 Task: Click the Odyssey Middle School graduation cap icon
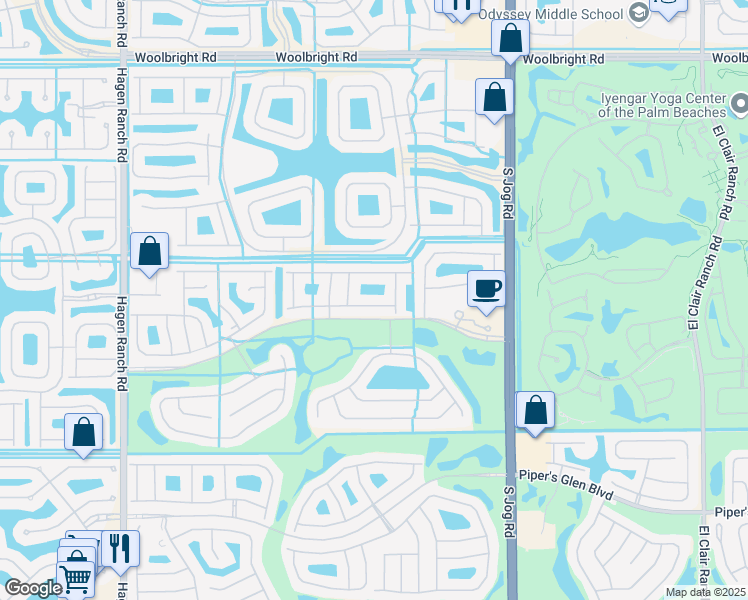638,13
